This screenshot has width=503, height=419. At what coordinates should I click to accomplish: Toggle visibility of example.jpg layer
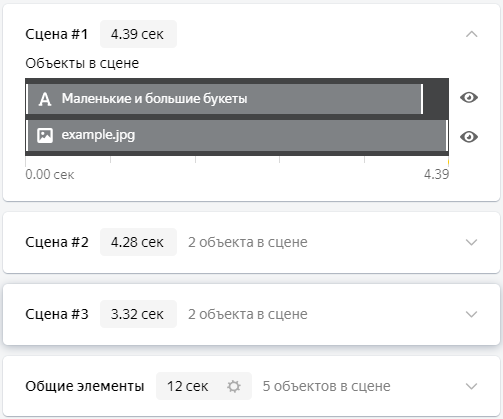[469, 137]
